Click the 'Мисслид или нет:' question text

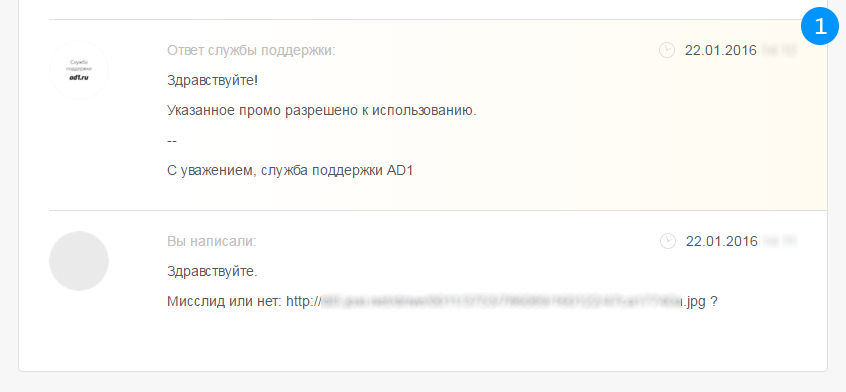click(224, 302)
